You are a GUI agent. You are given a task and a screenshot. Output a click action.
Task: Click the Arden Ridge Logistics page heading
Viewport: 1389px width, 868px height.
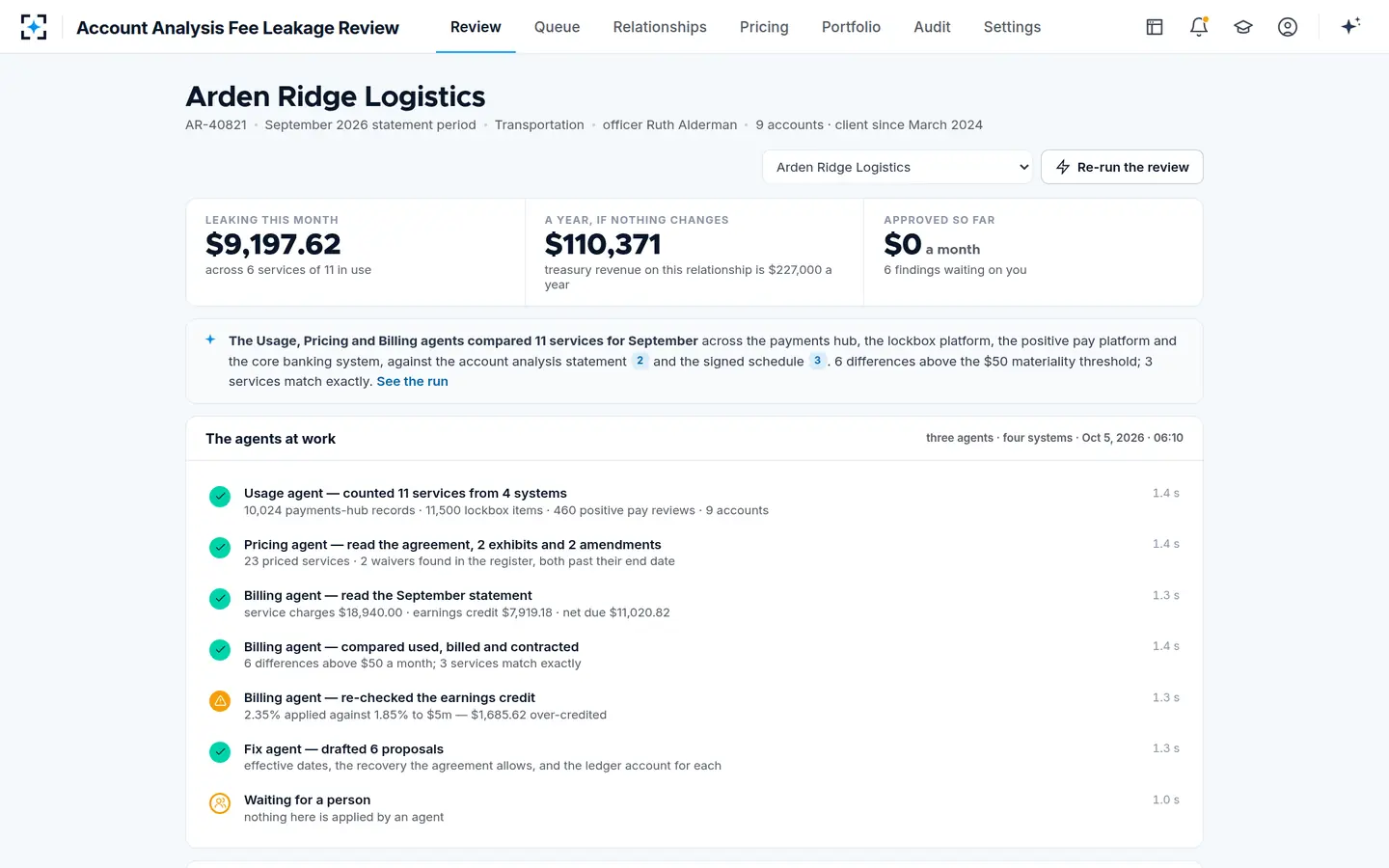335,96
